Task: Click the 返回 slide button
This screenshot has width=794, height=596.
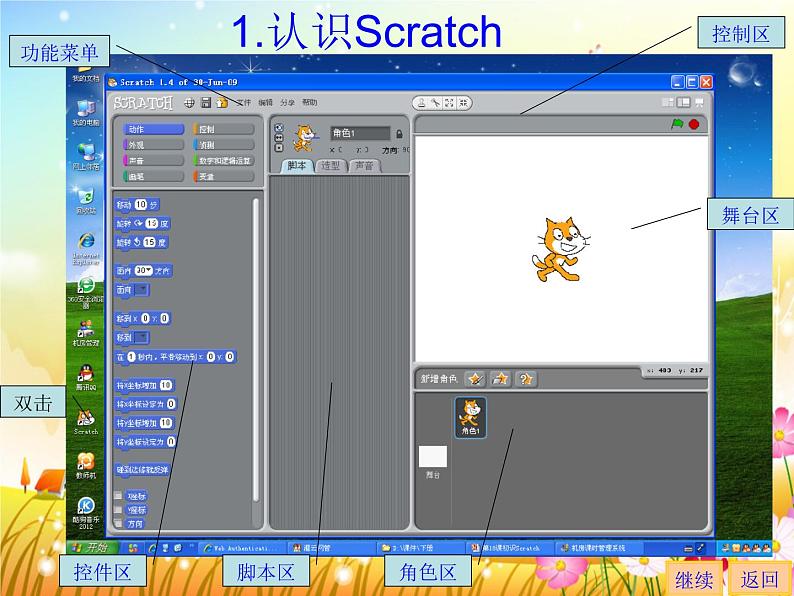Action: point(759,579)
